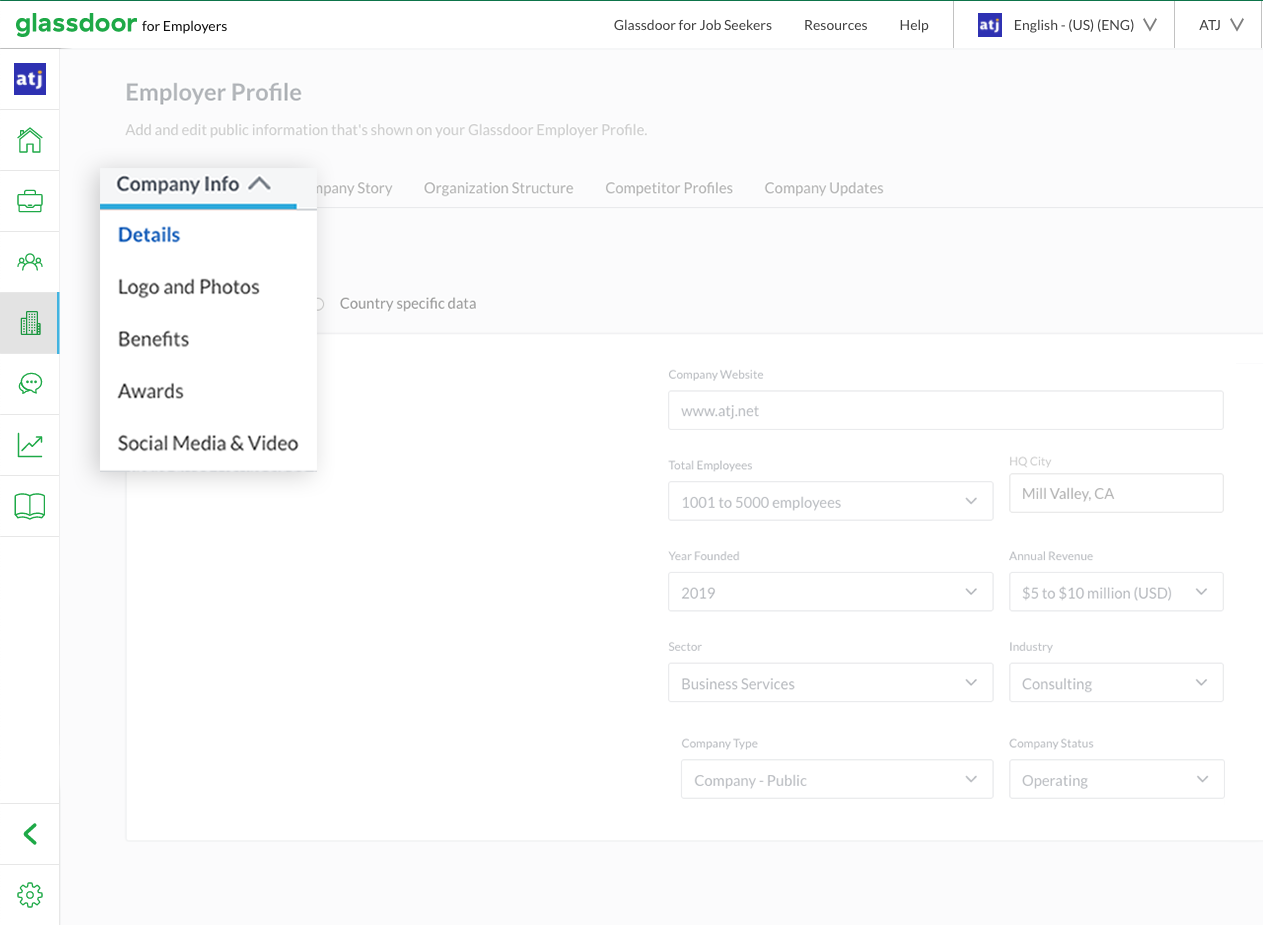Click the Glassdoor for Job Seekers link

(x=692, y=25)
